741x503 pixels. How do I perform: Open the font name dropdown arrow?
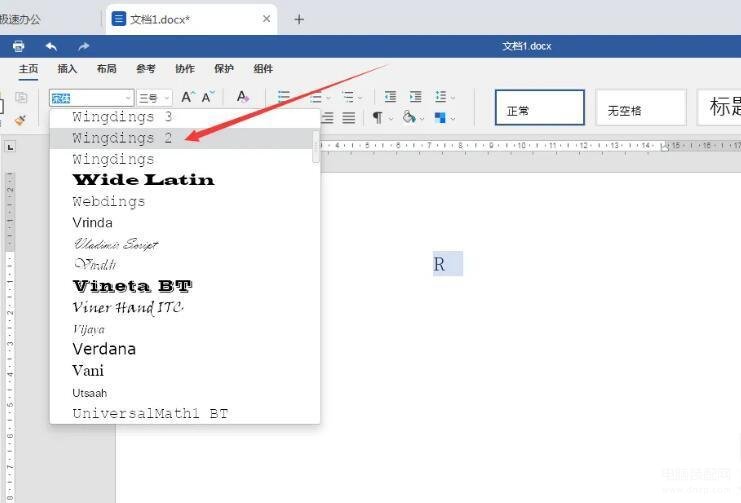pos(128,98)
